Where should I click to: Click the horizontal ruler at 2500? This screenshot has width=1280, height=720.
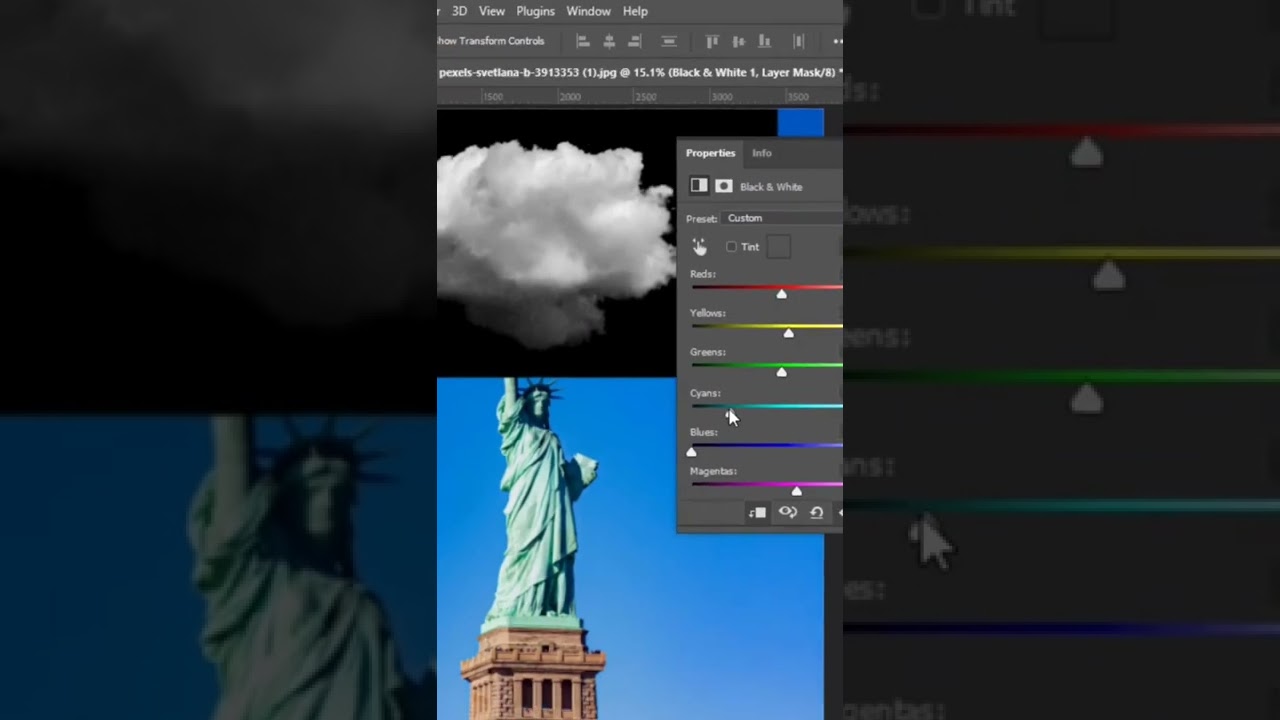(x=647, y=97)
